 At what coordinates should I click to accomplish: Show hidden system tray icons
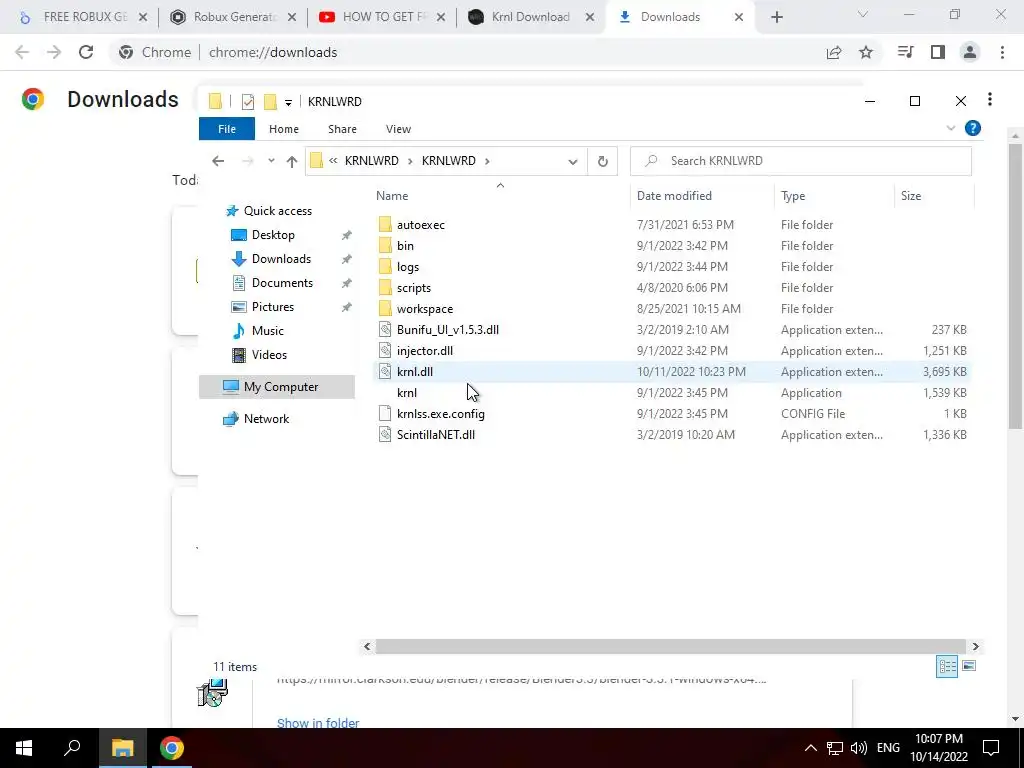click(x=810, y=748)
